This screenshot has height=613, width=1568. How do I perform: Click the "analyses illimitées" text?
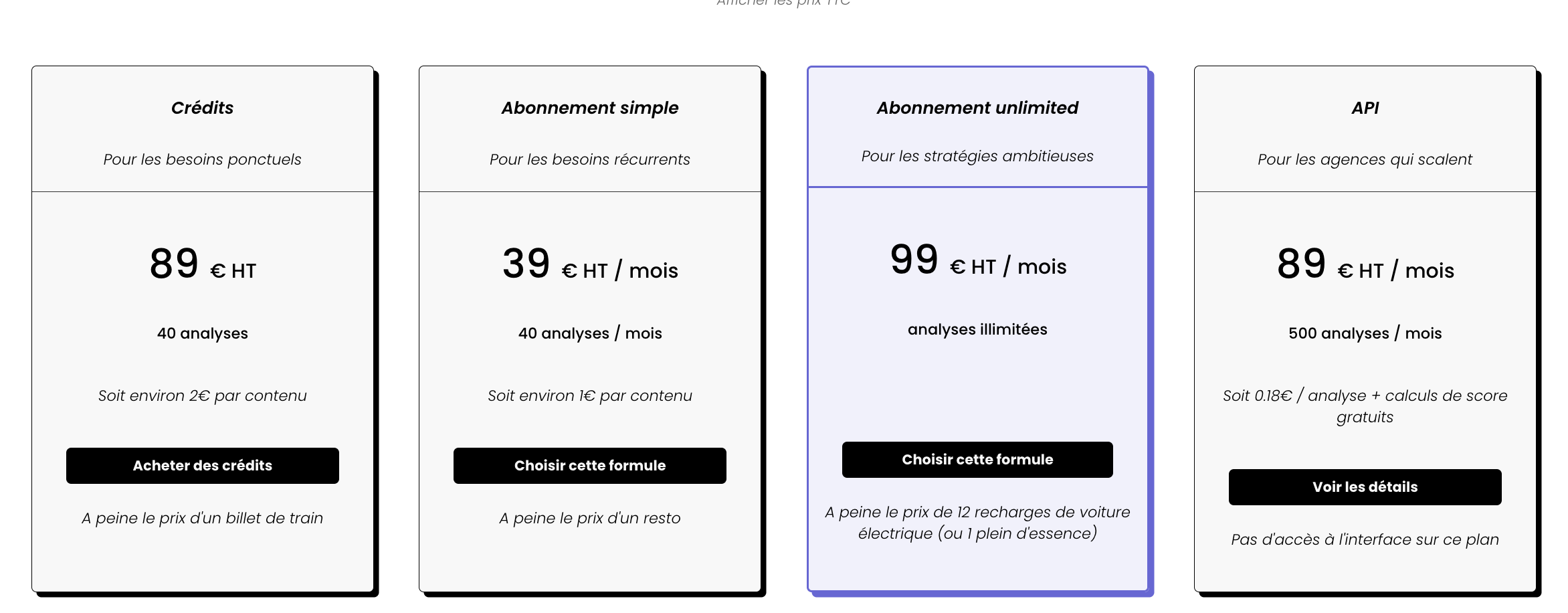(977, 329)
